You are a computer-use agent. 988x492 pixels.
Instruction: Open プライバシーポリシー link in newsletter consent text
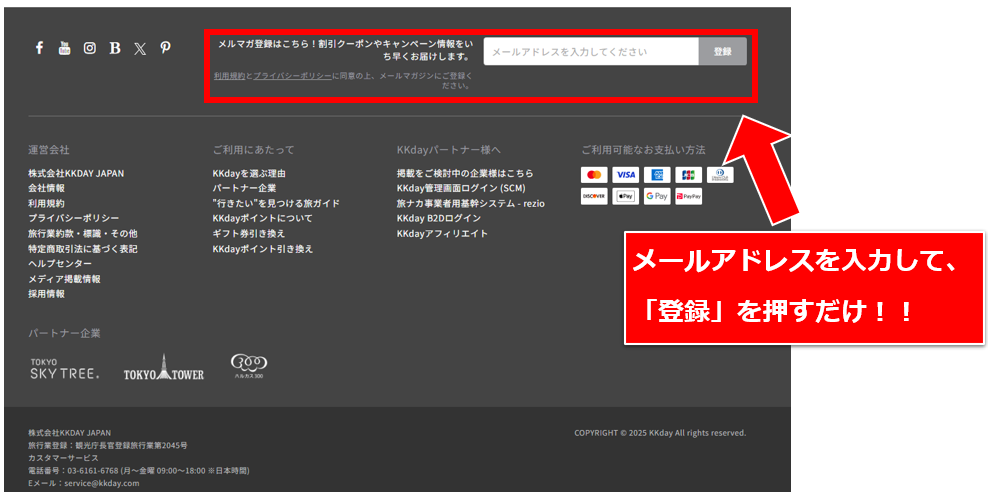pyautogui.click(x=292, y=76)
